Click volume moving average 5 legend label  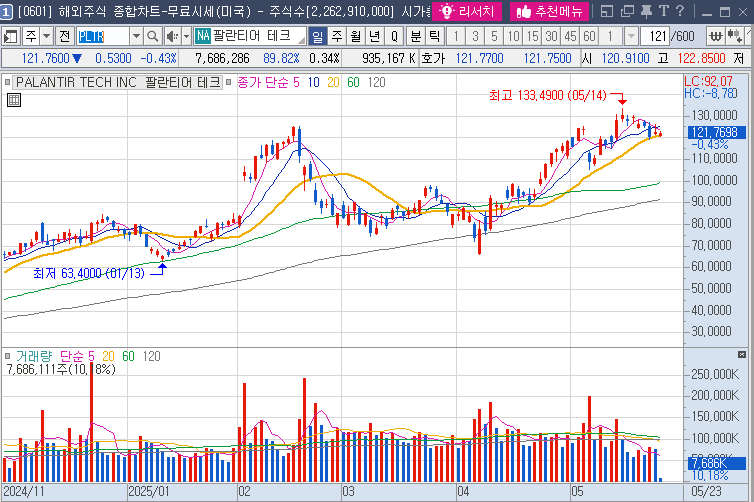click(91, 356)
